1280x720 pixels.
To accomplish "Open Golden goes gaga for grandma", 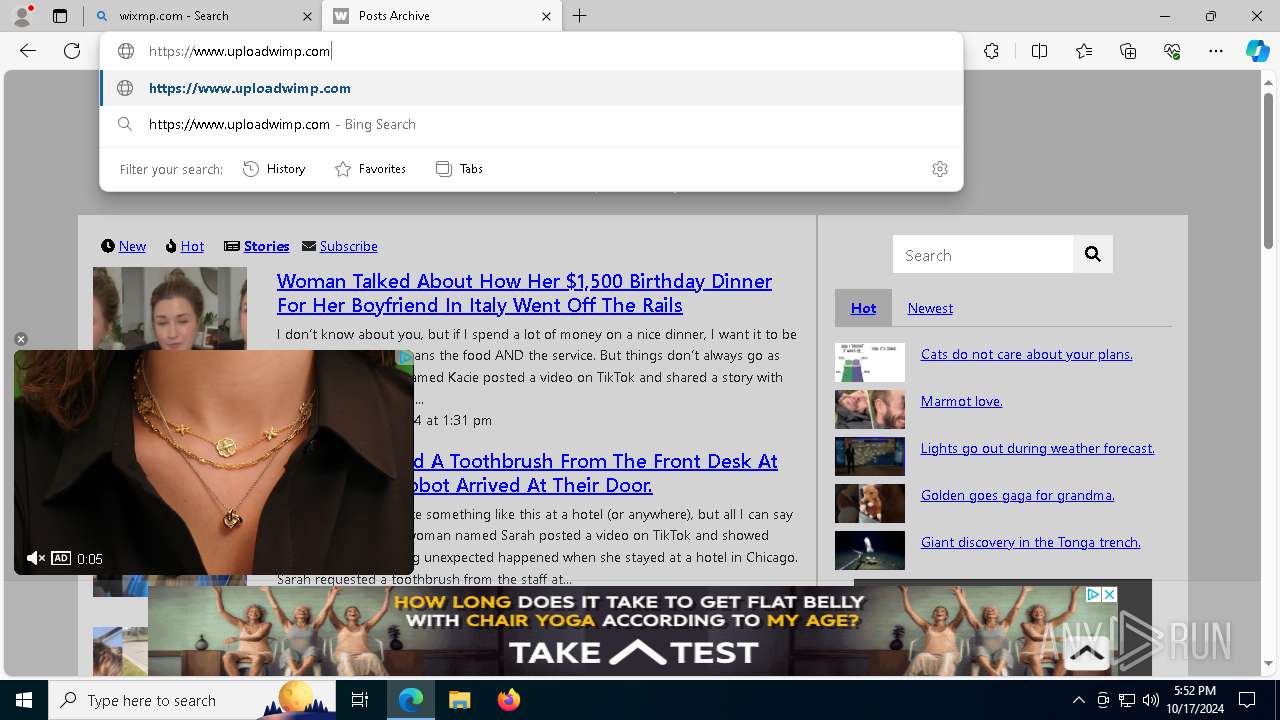I will point(1017,495).
